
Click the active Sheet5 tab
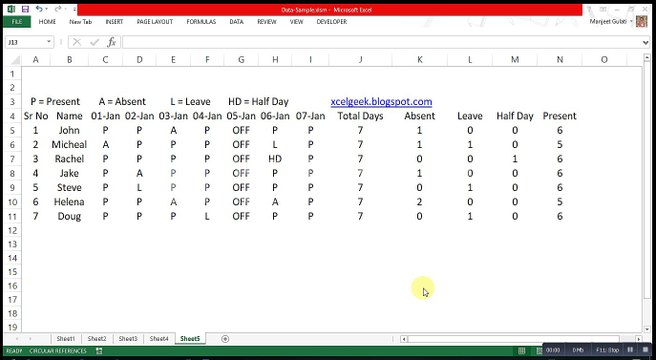(190, 339)
